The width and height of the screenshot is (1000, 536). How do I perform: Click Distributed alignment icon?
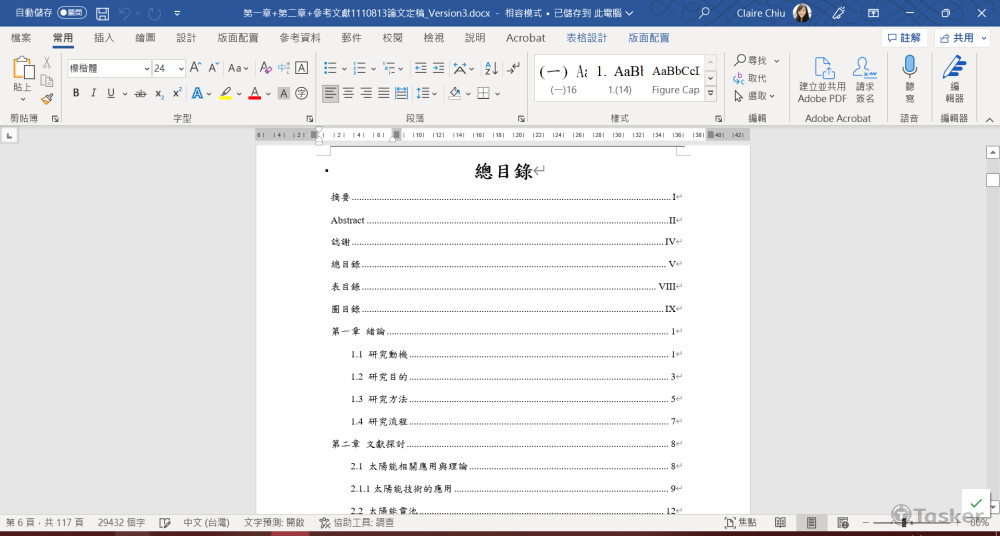pos(401,93)
